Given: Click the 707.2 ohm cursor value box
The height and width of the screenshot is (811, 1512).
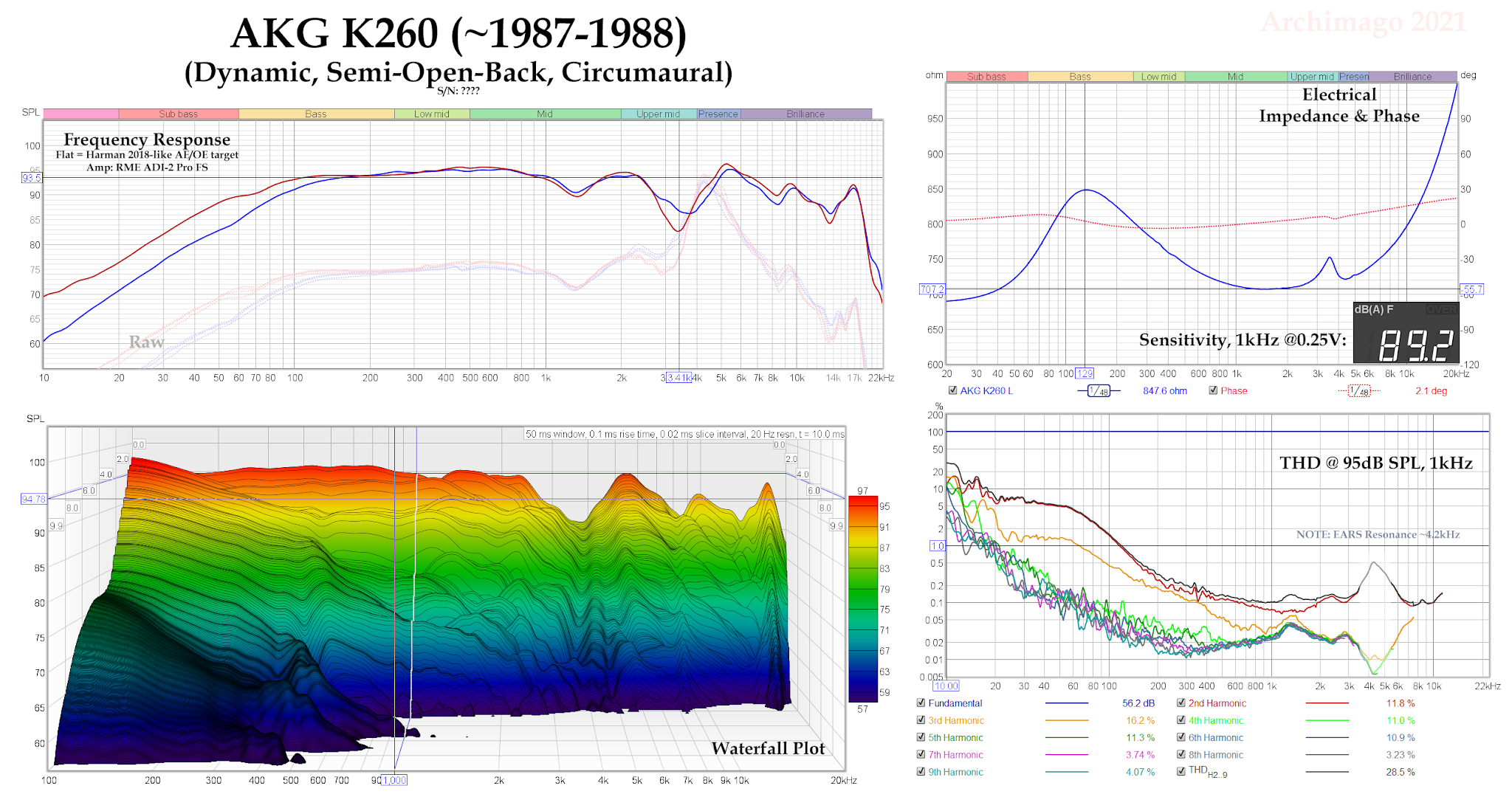Looking at the screenshot, I should click(x=932, y=289).
